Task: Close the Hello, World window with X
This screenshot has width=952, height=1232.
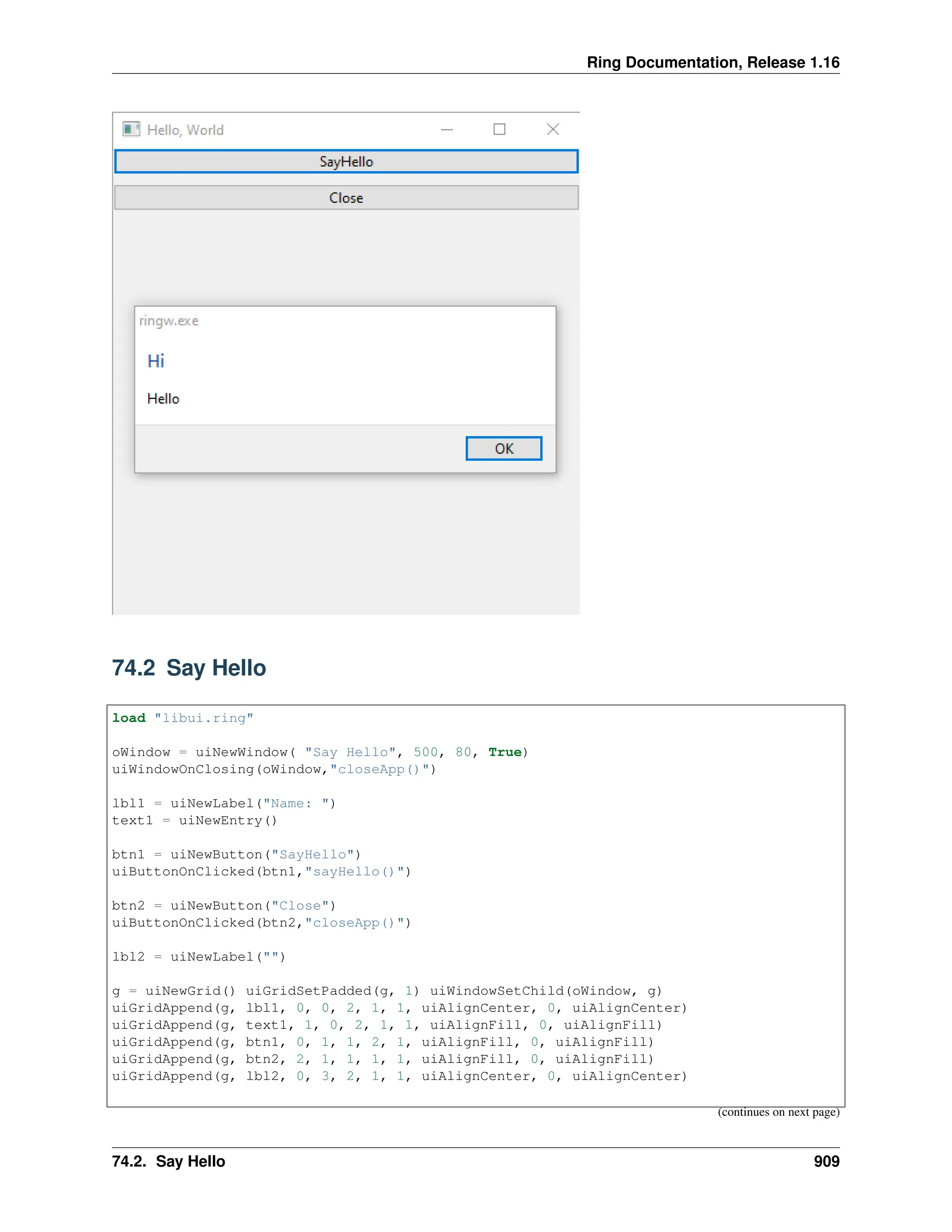Action: click(553, 129)
